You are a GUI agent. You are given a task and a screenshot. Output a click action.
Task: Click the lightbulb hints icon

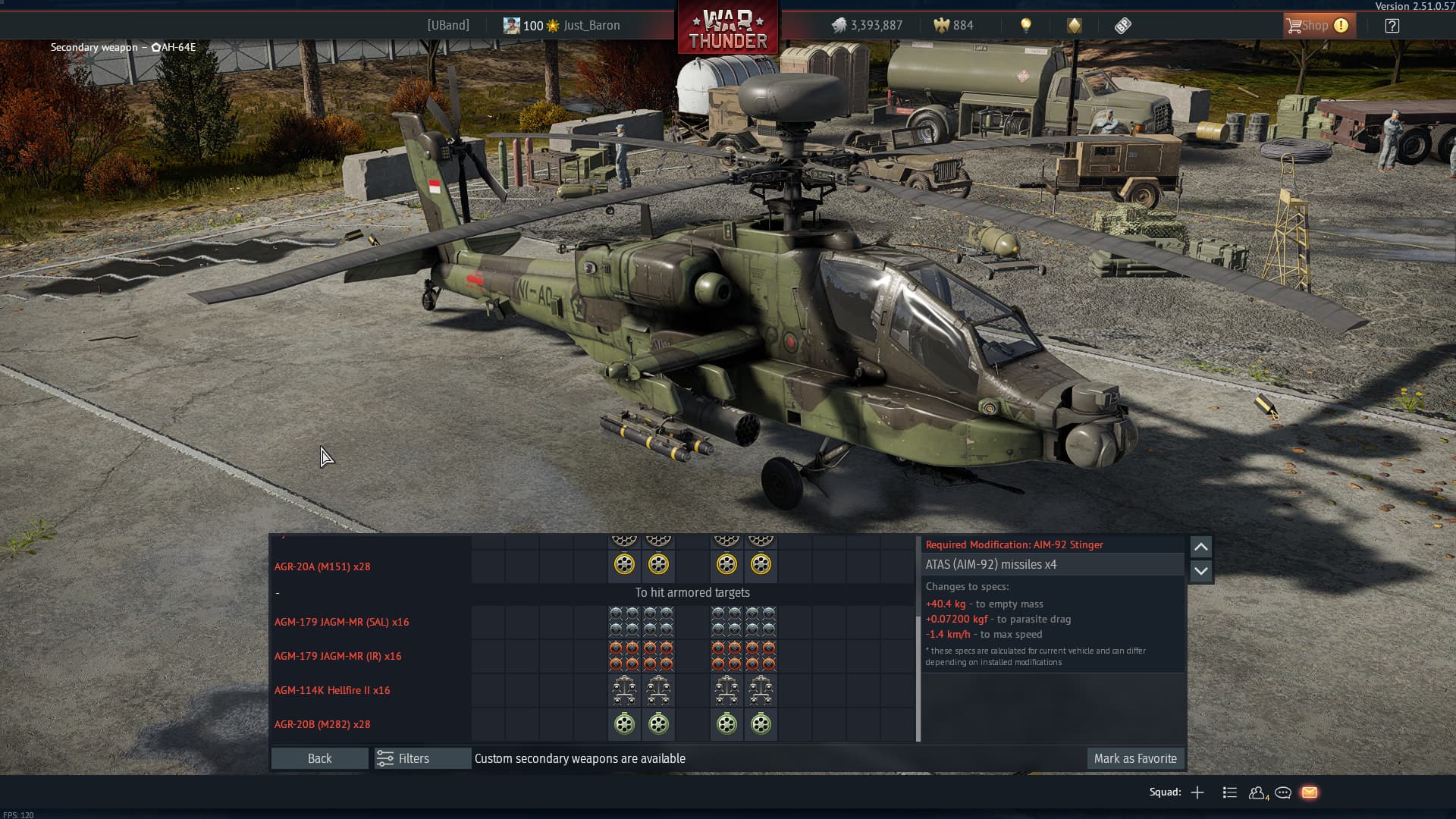1025,26
